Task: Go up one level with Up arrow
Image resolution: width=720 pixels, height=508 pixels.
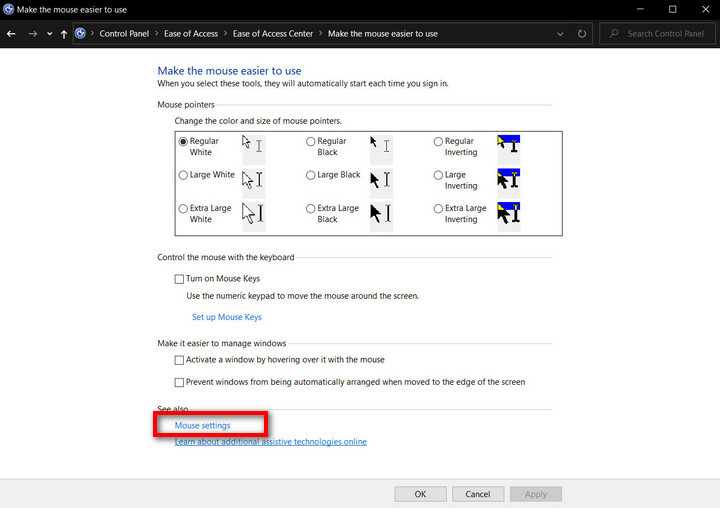Action: point(64,34)
